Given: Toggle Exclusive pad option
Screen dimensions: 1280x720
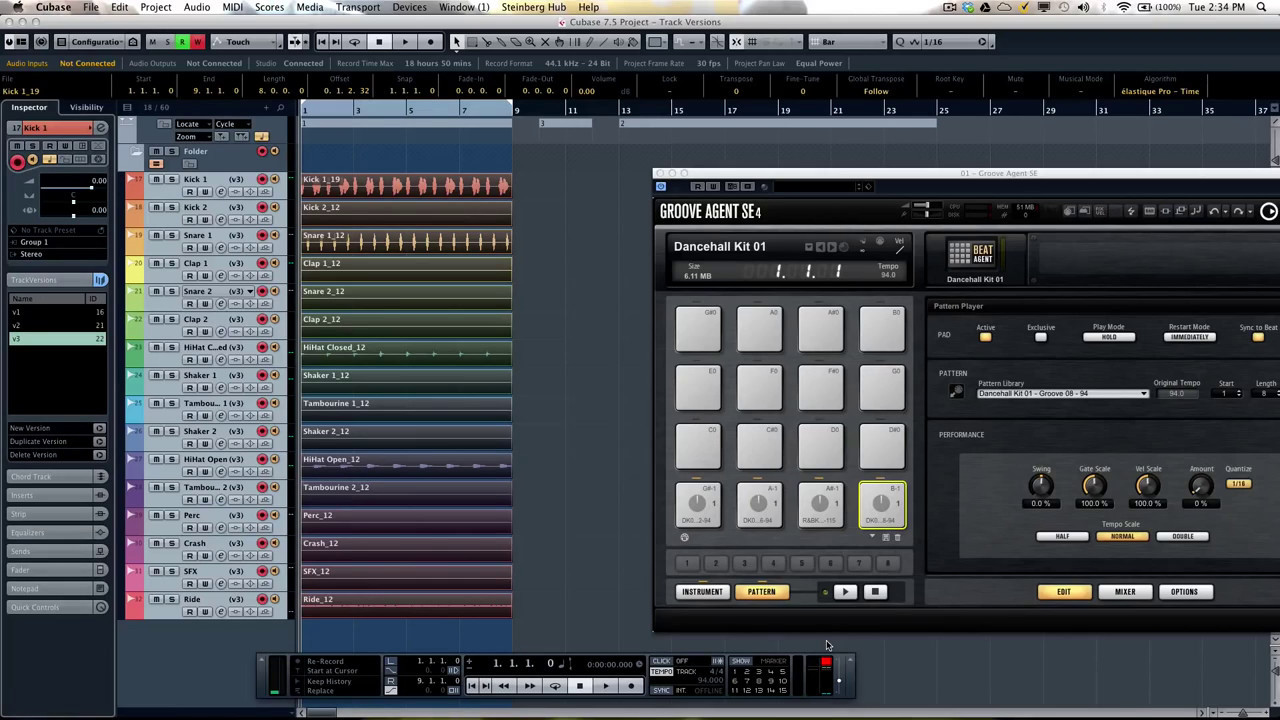Looking at the screenshot, I should coord(1040,337).
